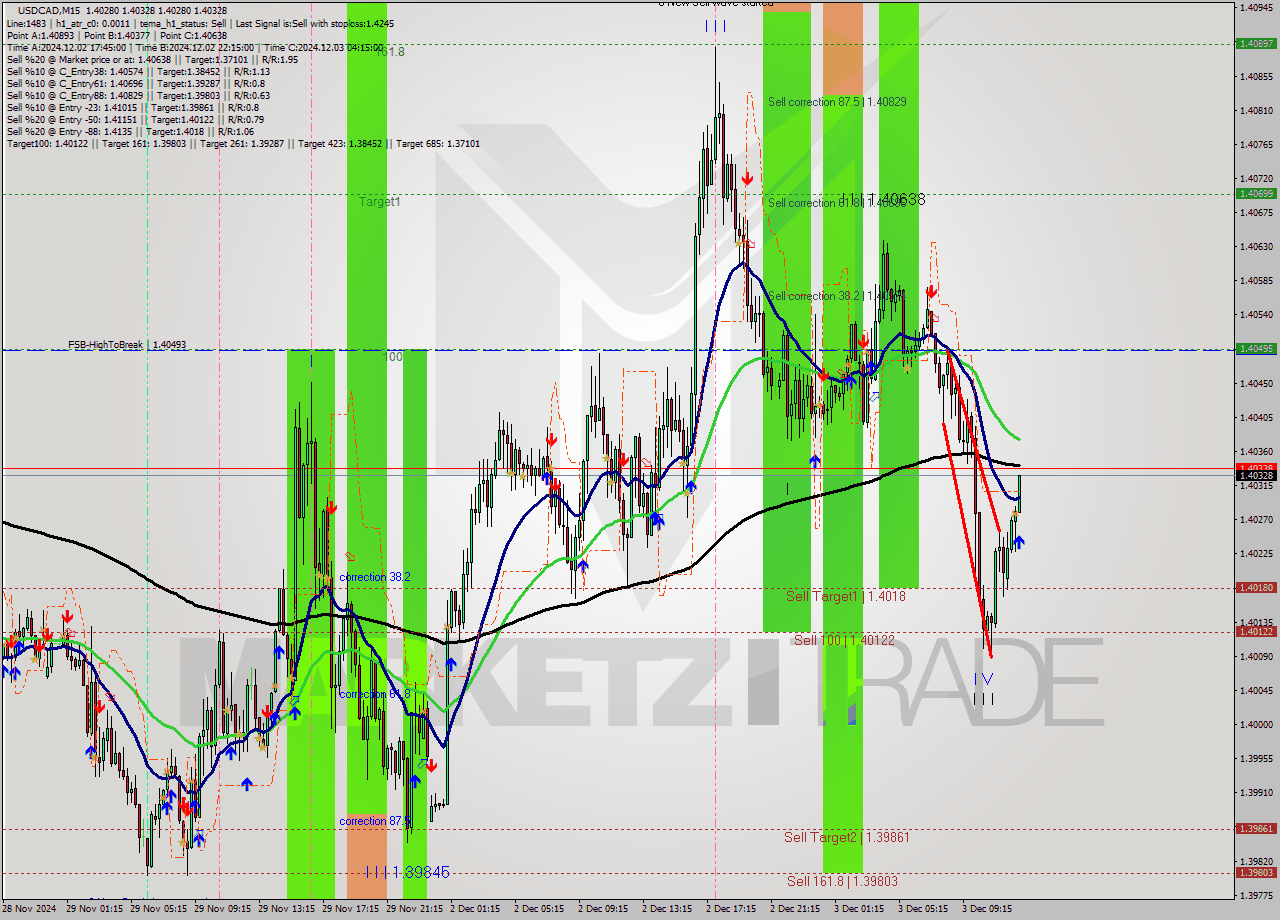Click the red 1.39803 price tag
This screenshot has width=1280, height=920.
[1255, 873]
